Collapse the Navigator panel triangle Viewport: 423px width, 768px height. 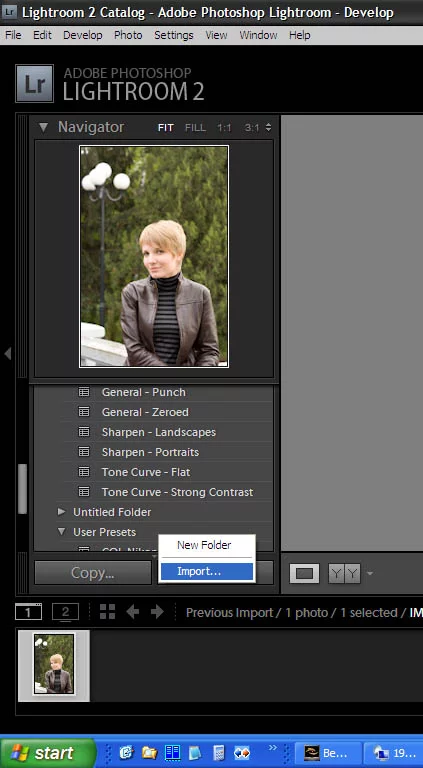(43, 127)
